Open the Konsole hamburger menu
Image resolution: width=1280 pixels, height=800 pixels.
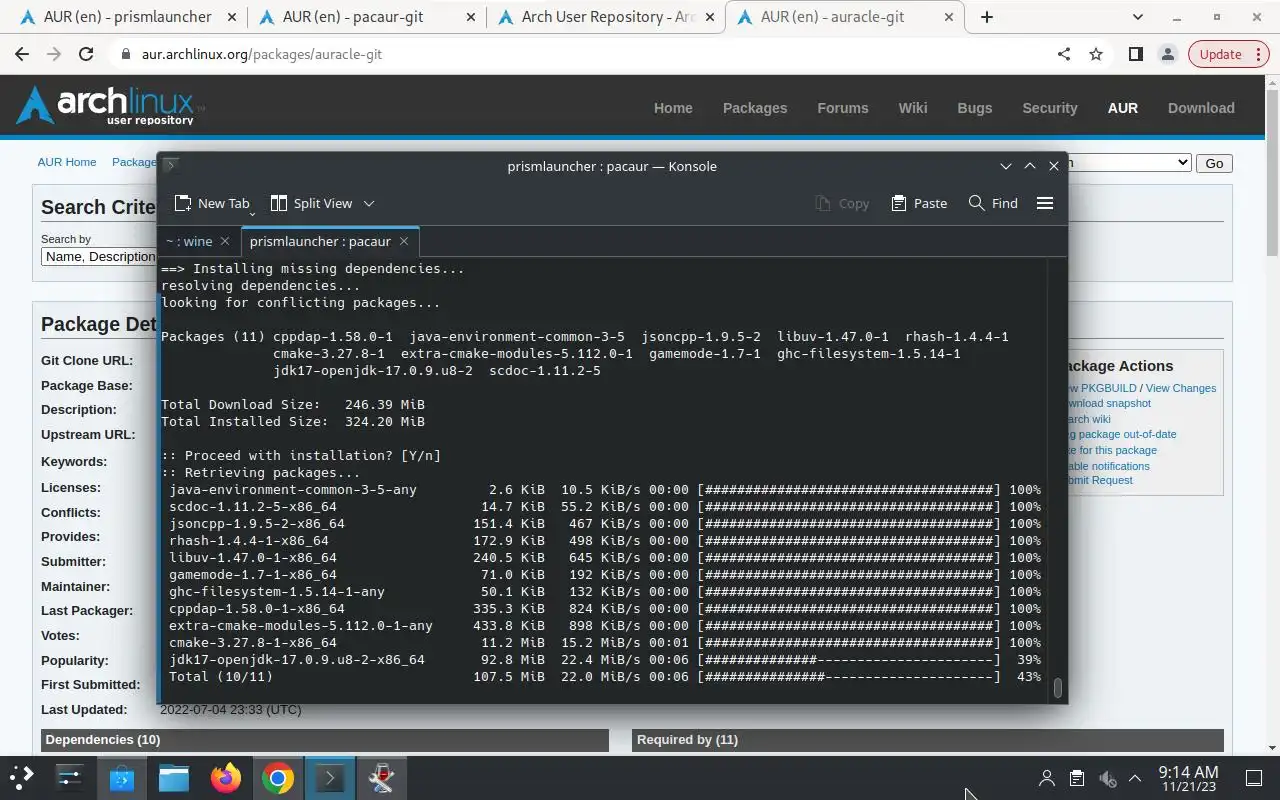(1045, 203)
